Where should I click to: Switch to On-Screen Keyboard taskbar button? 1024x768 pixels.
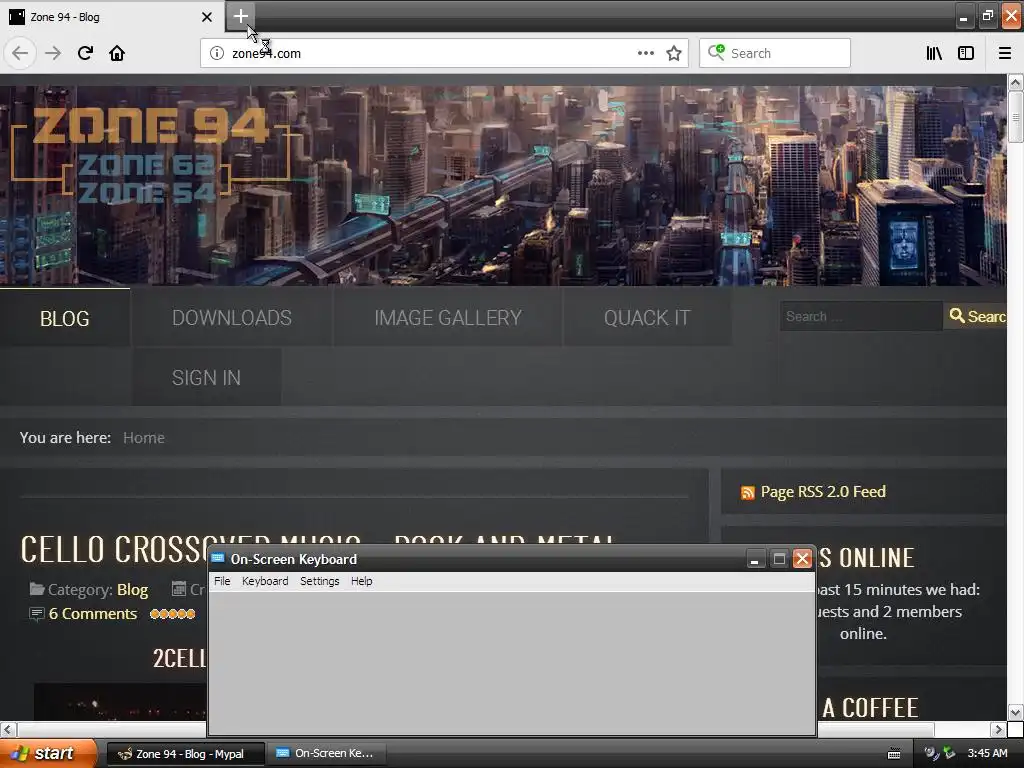(x=327, y=754)
